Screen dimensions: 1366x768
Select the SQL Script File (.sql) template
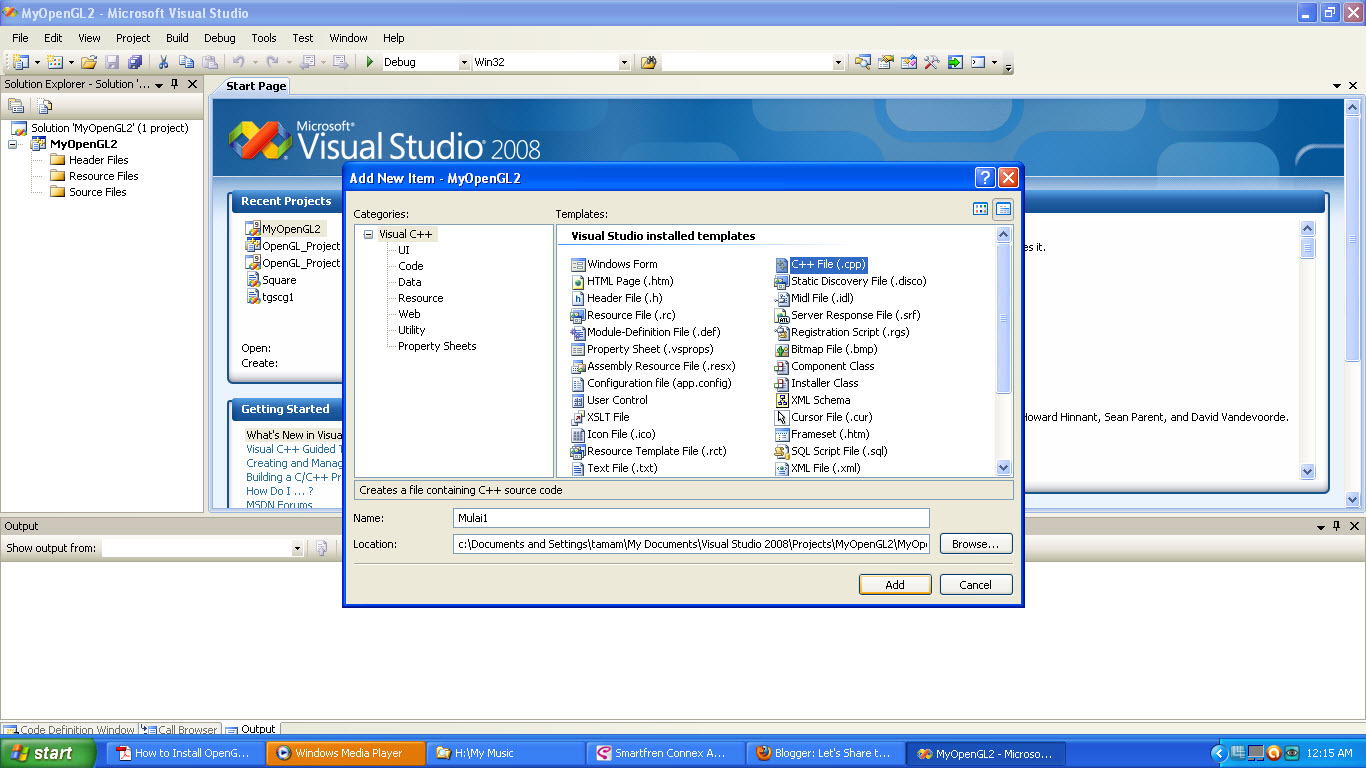pyautogui.click(x=831, y=451)
